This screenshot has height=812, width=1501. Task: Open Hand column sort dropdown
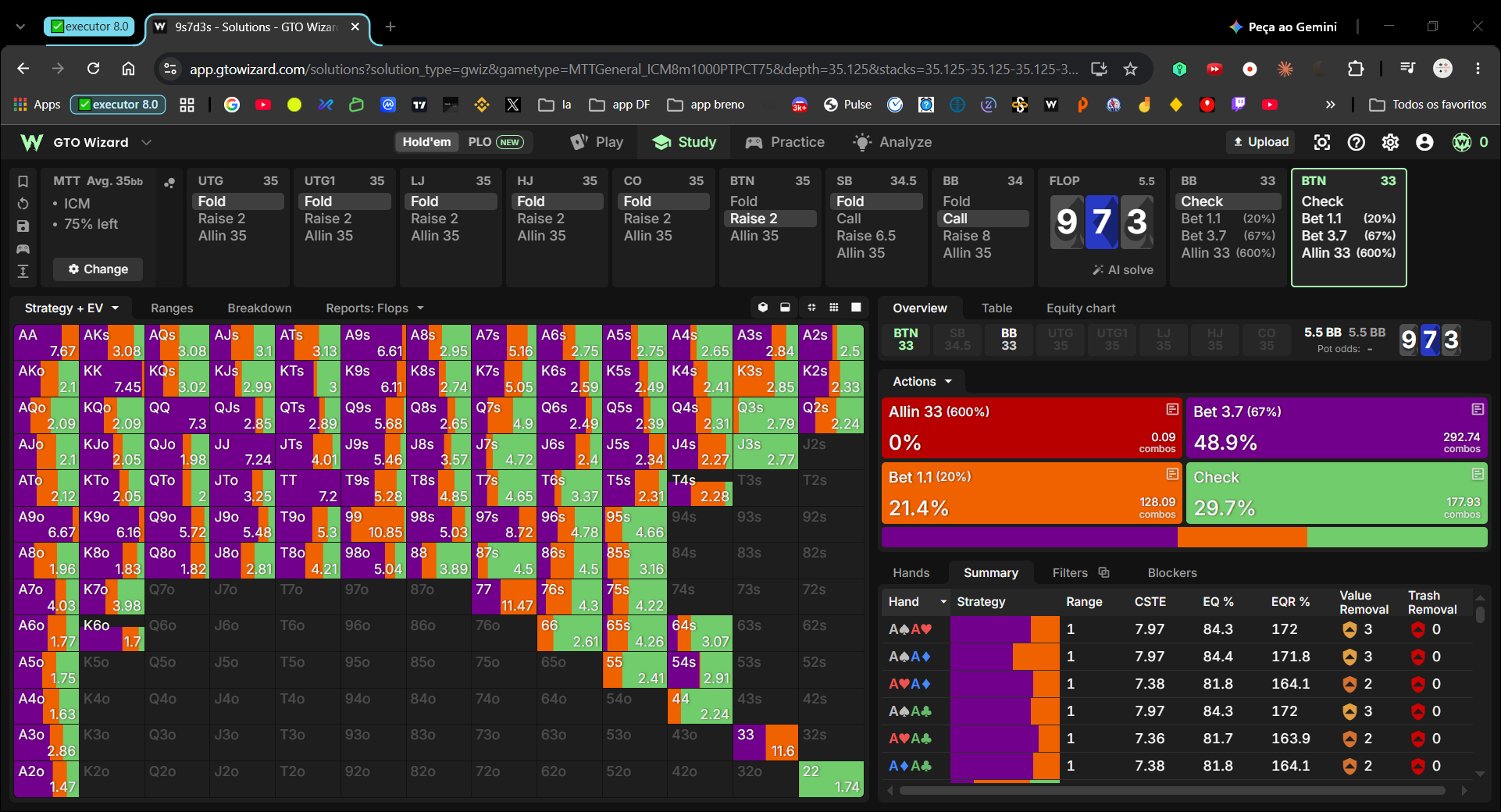click(943, 602)
